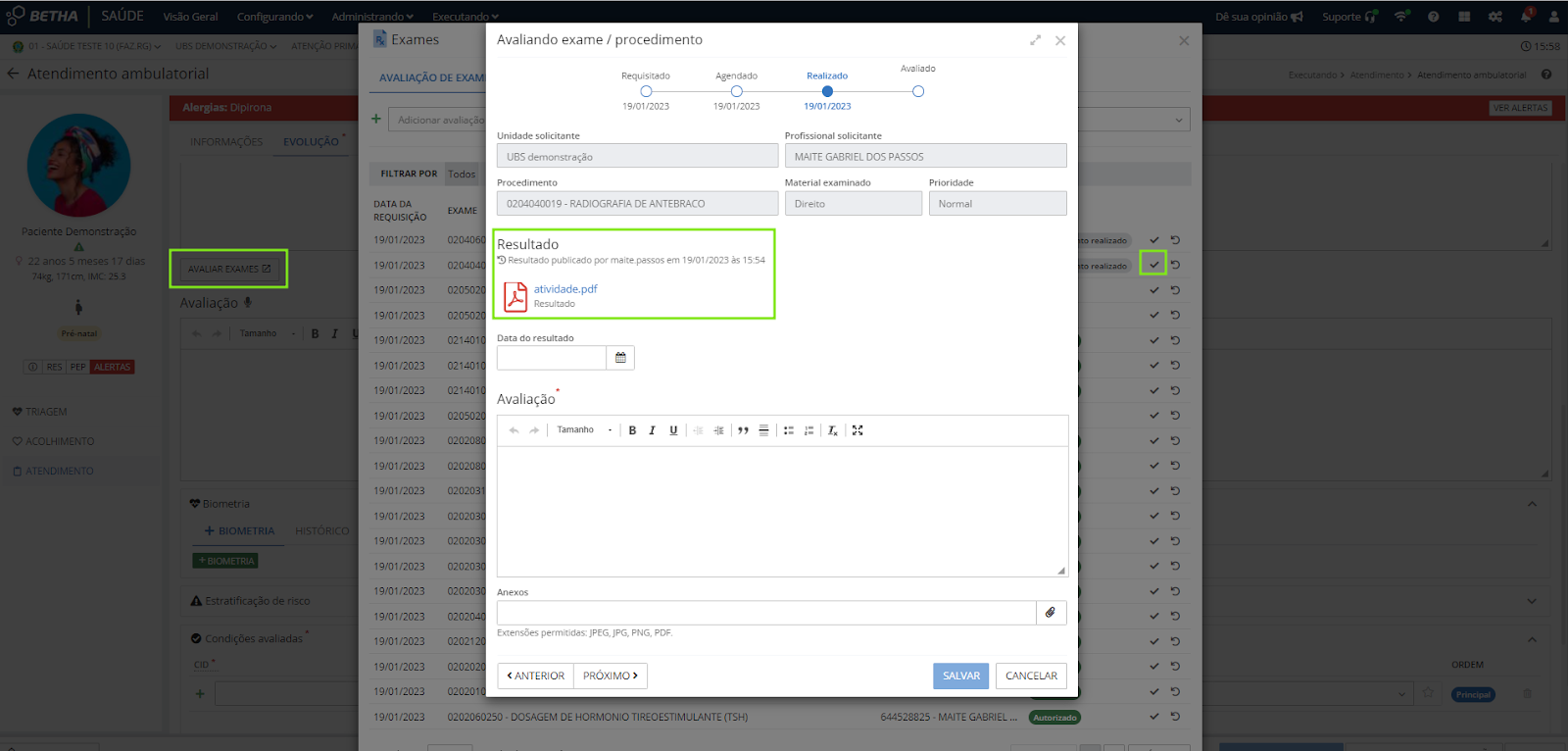Click ALERTAS red badge under patient

[x=113, y=367]
